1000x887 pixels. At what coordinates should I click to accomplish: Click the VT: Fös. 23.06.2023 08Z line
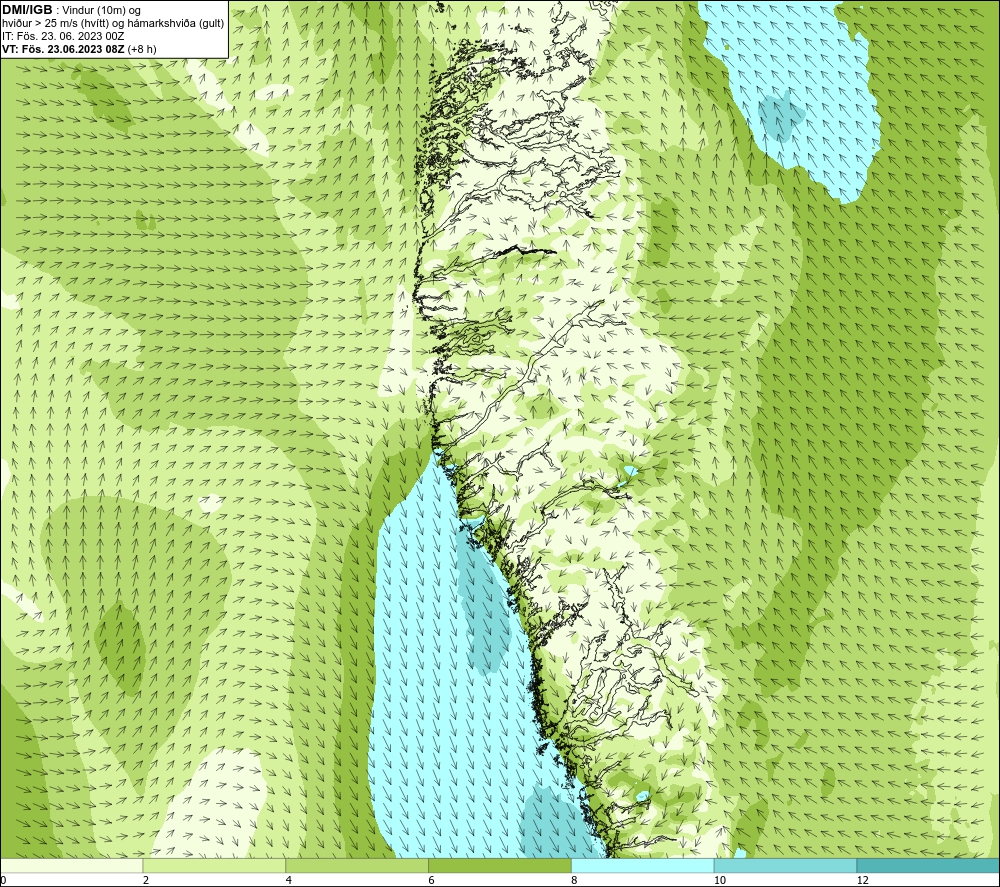(x=79, y=49)
